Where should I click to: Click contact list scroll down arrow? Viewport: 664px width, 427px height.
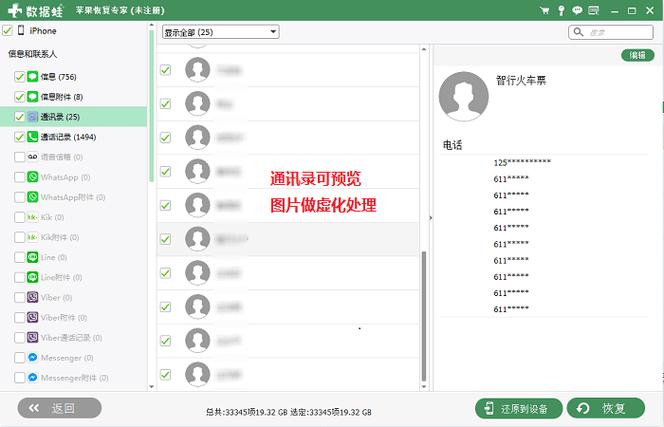(x=424, y=387)
